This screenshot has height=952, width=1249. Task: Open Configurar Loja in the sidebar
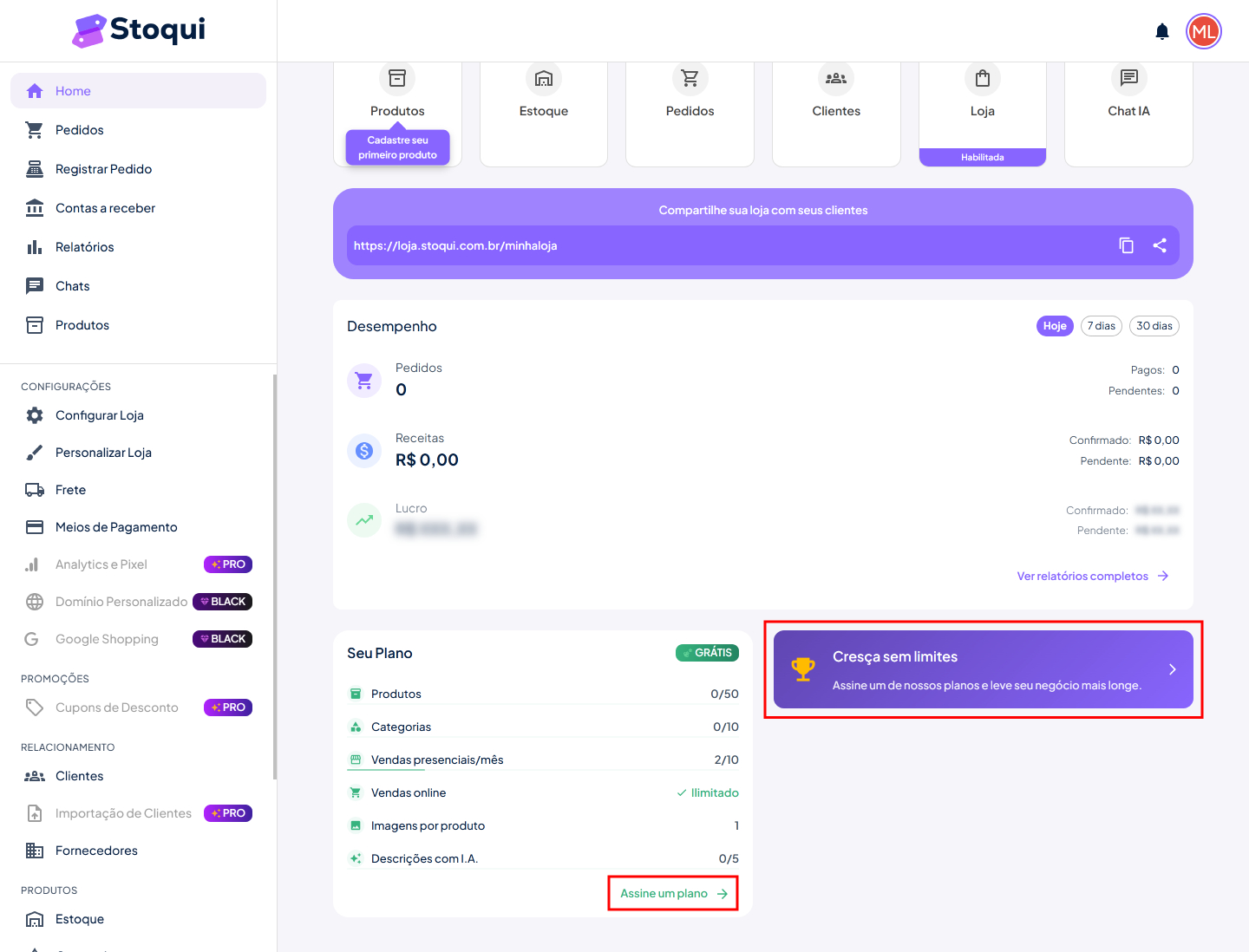point(99,415)
